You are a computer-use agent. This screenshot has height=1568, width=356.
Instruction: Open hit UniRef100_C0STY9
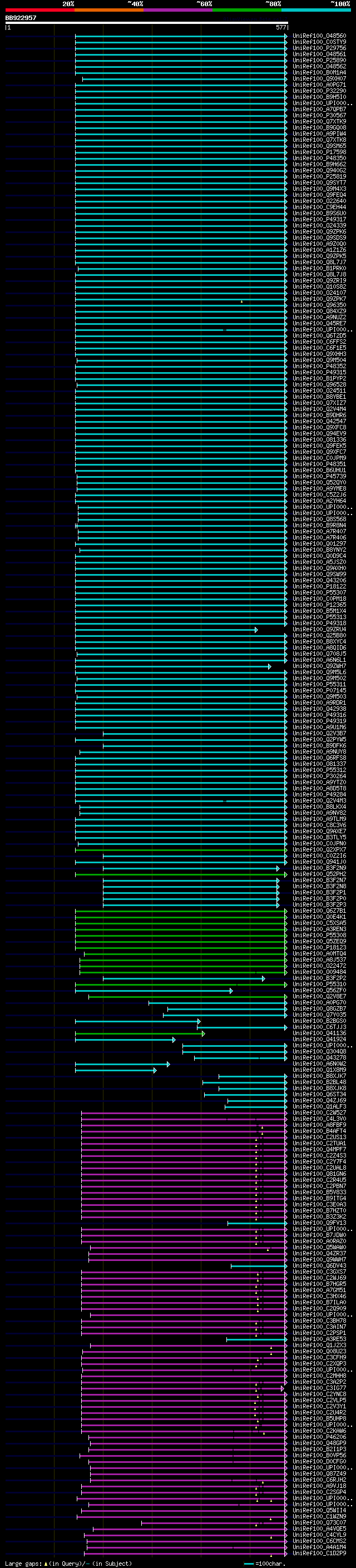pos(319,42)
